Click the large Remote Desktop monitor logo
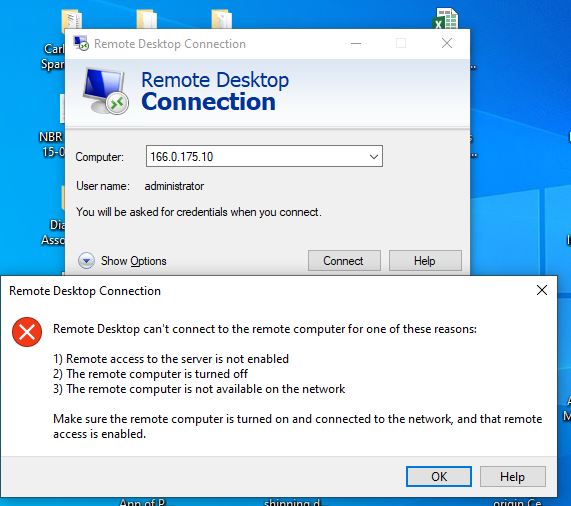This screenshot has height=506, width=571. tap(106, 91)
